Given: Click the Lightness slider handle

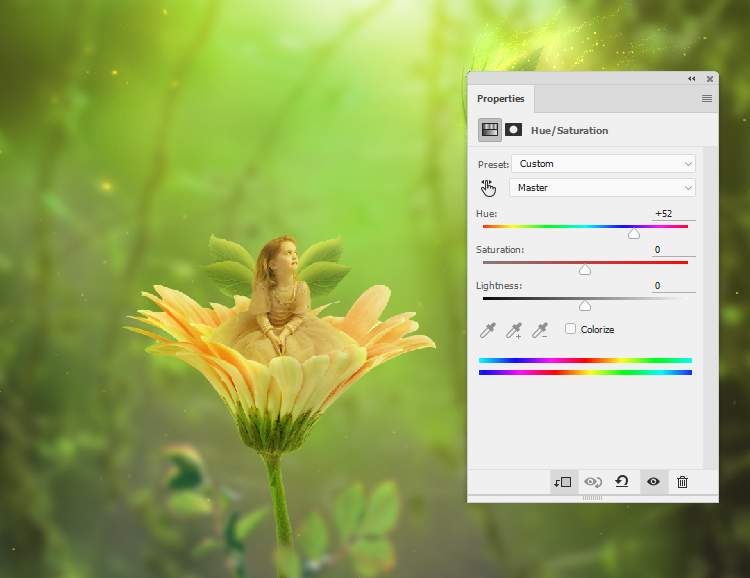Looking at the screenshot, I should pos(585,306).
